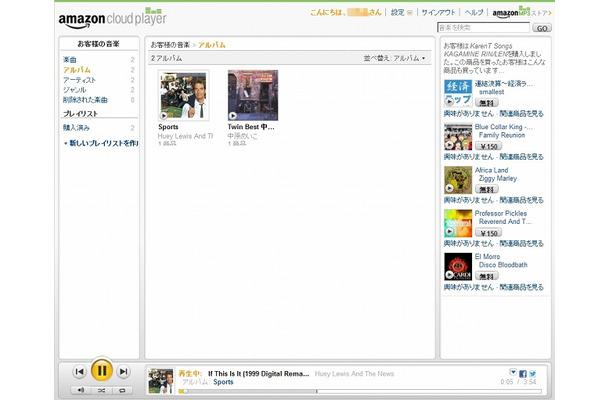Open the Disco Bloodbath artist link
This screenshot has width=610, height=400.
(x=503, y=265)
